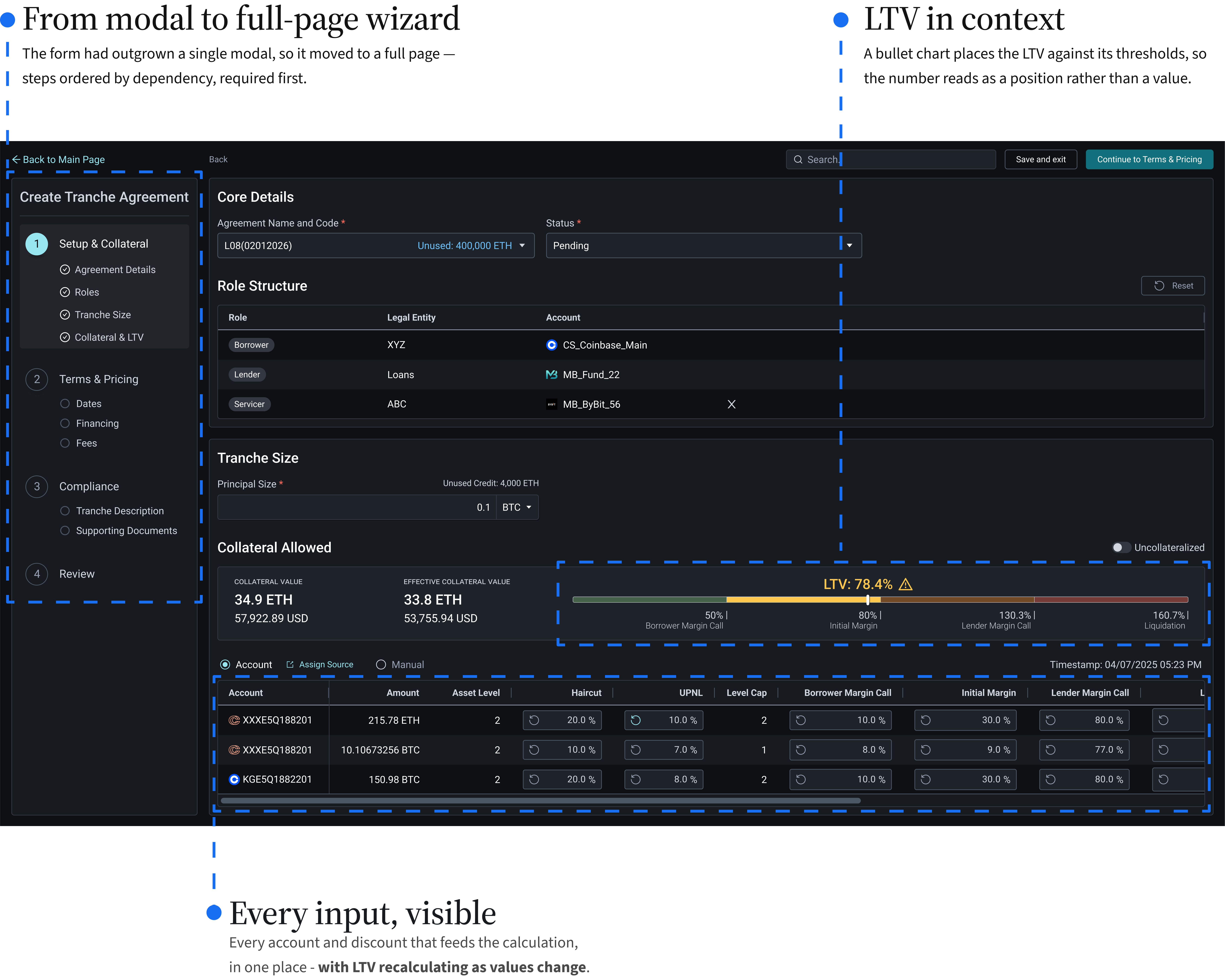Reset UPNL 10.0 % in 215.78 ETH row

tap(636, 720)
